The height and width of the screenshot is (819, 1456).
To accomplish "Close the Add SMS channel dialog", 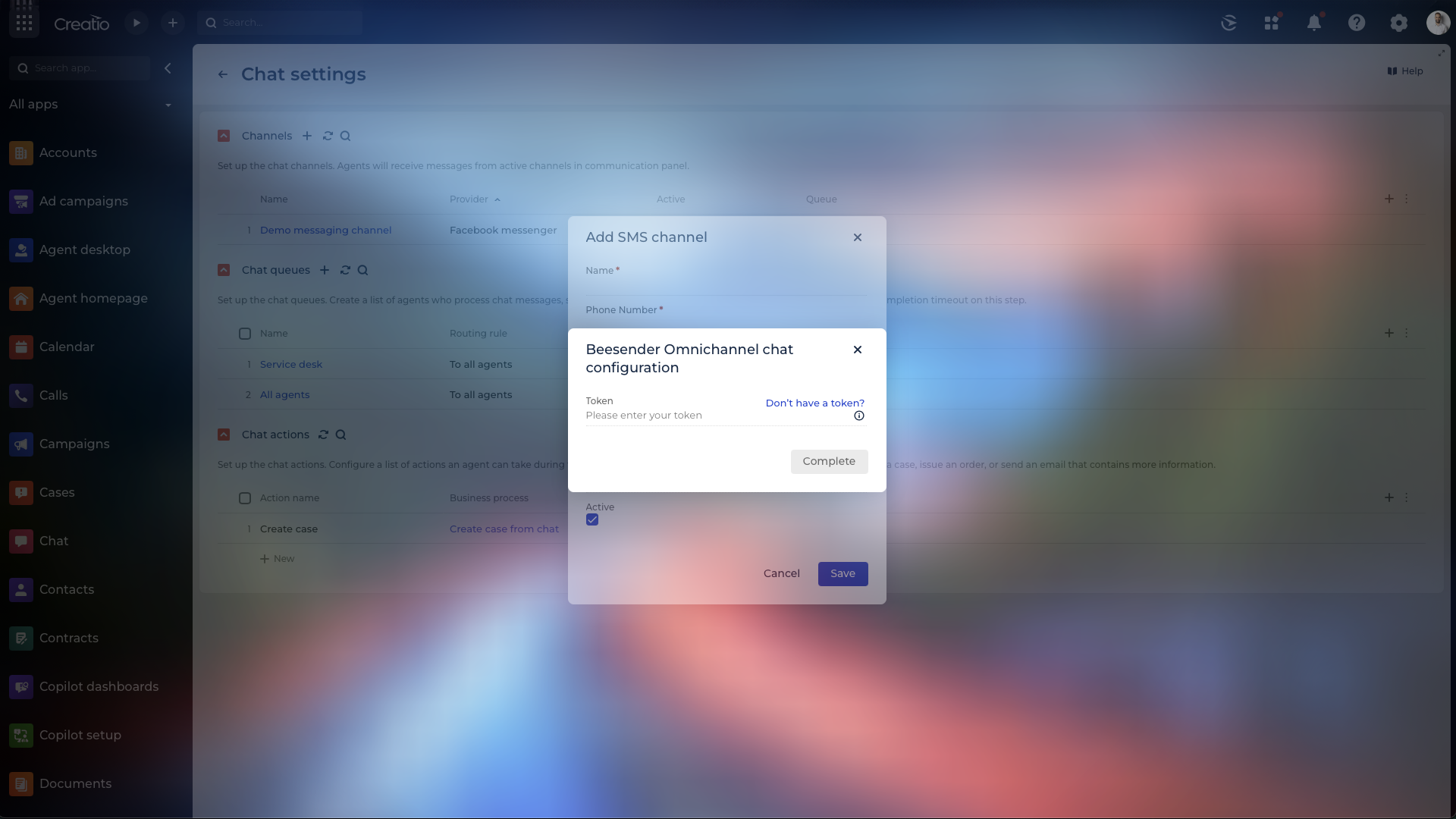I will coord(858,237).
